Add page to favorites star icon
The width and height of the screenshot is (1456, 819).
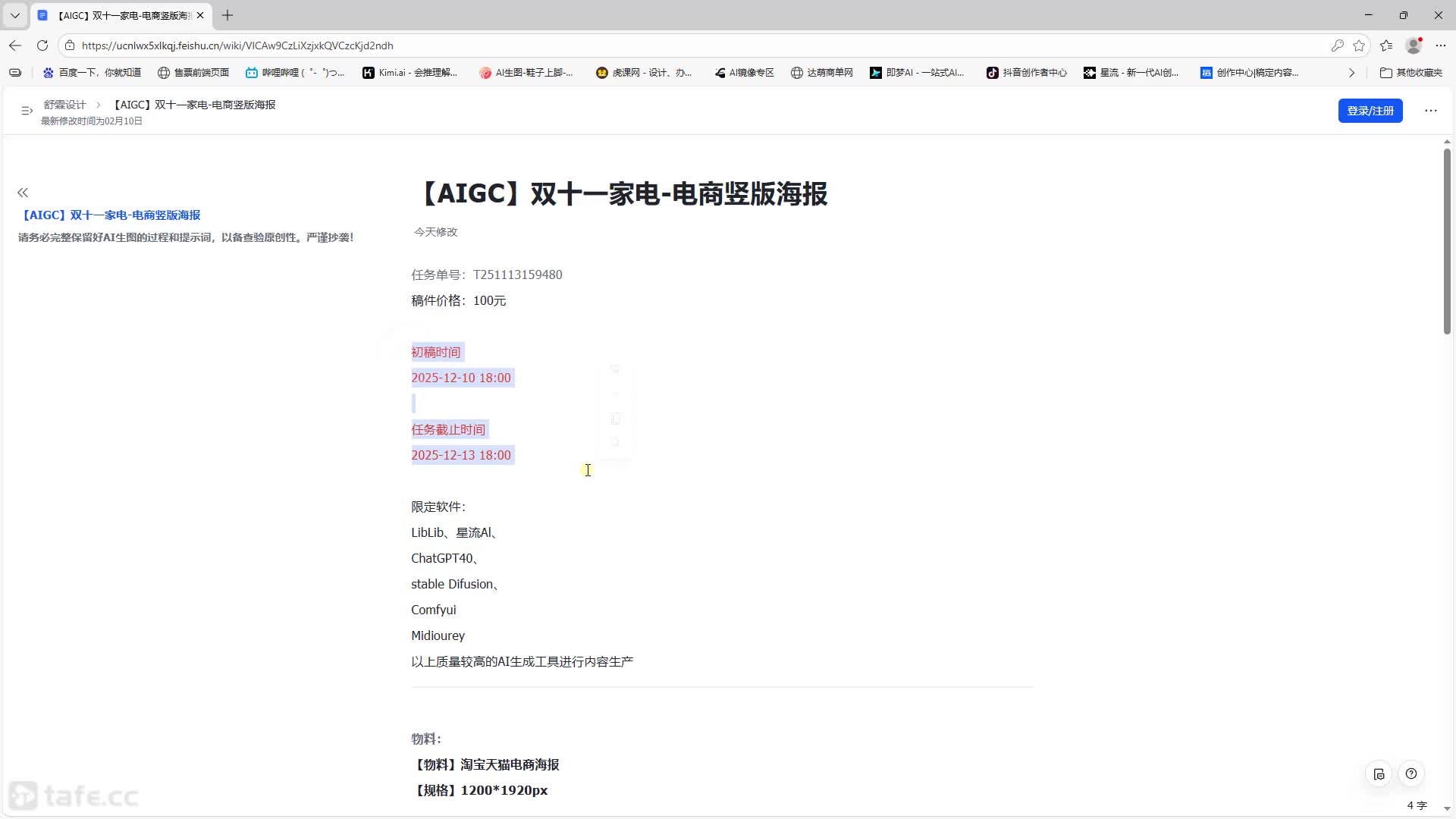click(x=1359, y=45)
